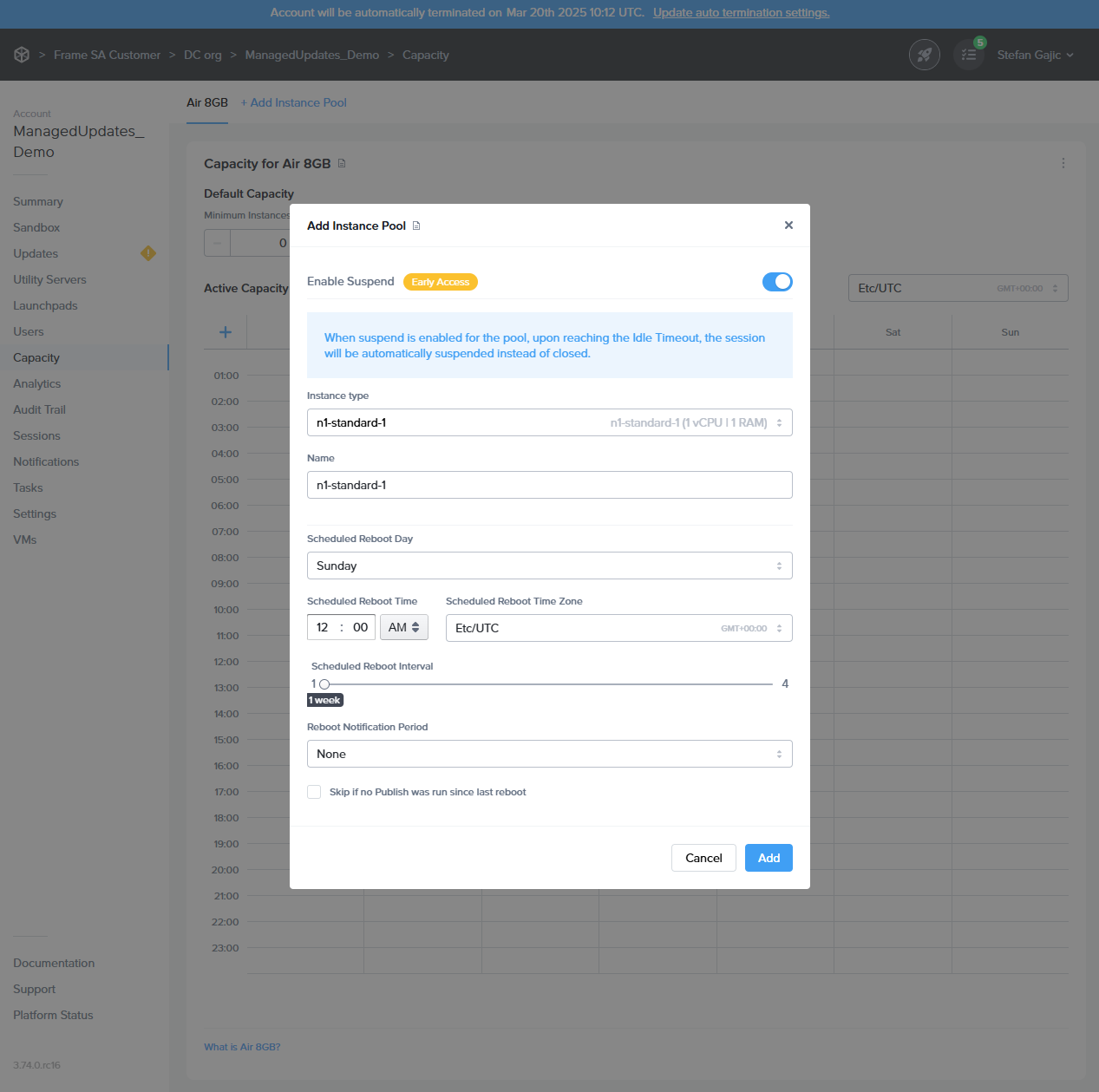Screen dimensions: 1099x1092
Task: Open the Reboot Notification Period dropdown
Action: [549, 754]
